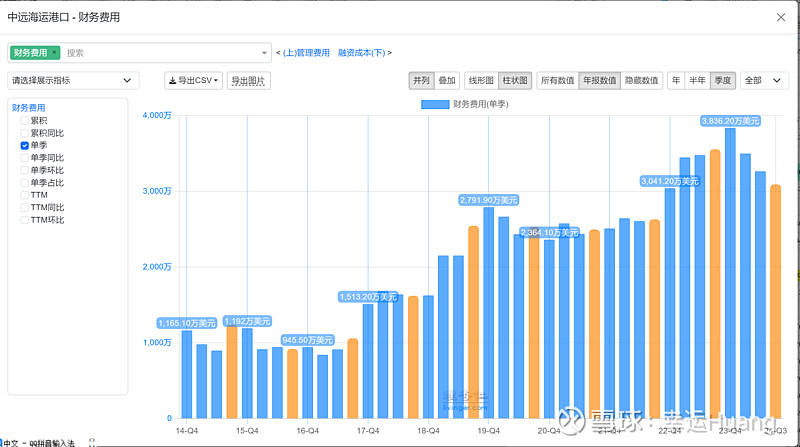The image size is (800, 447).
Task: Click the 搜索 search input field
Action: [161, 53]
